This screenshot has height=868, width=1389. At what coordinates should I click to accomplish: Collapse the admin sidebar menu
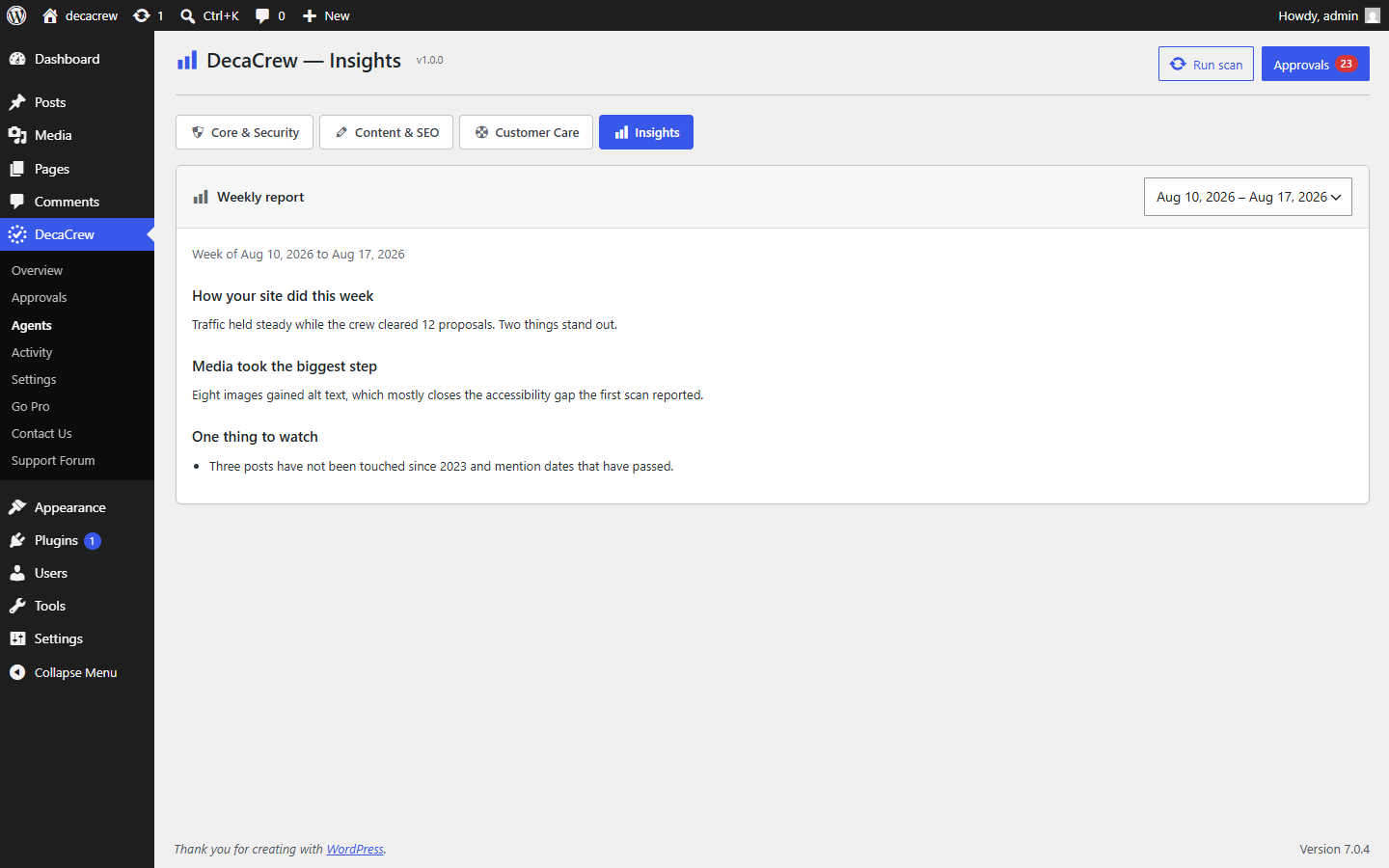[x=77, y=672]
